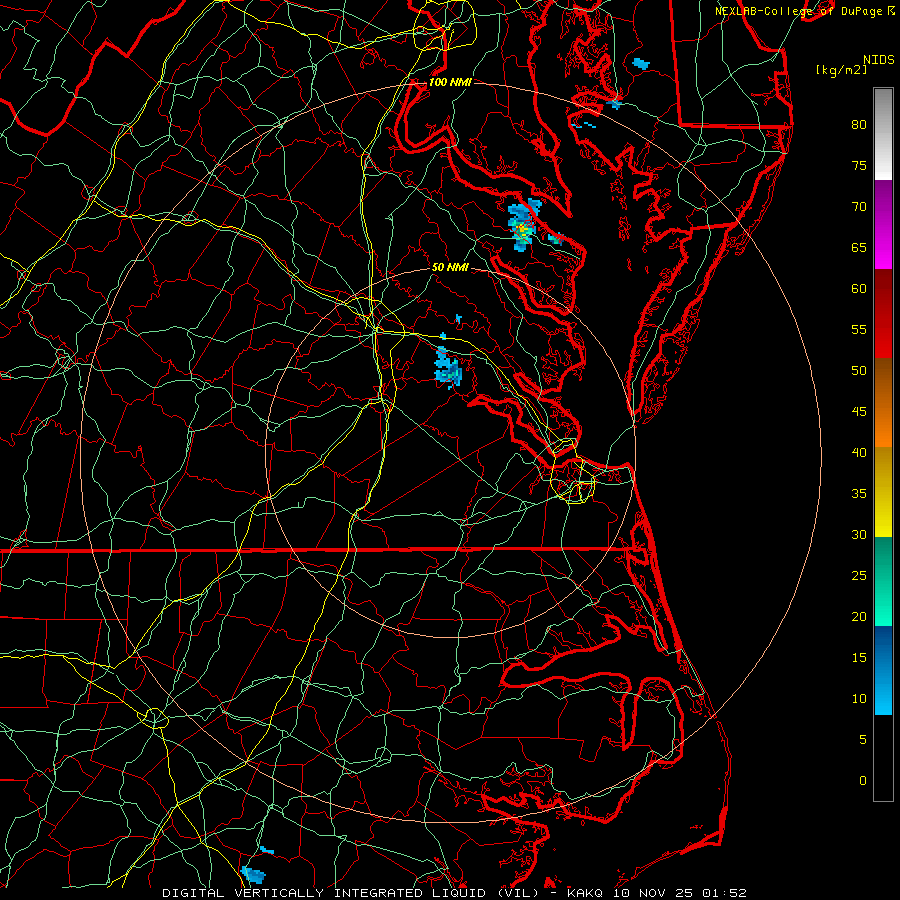Pick the orange-brown segment of the color bar
This screenshot has height=900, width=900.
[883, 403]
